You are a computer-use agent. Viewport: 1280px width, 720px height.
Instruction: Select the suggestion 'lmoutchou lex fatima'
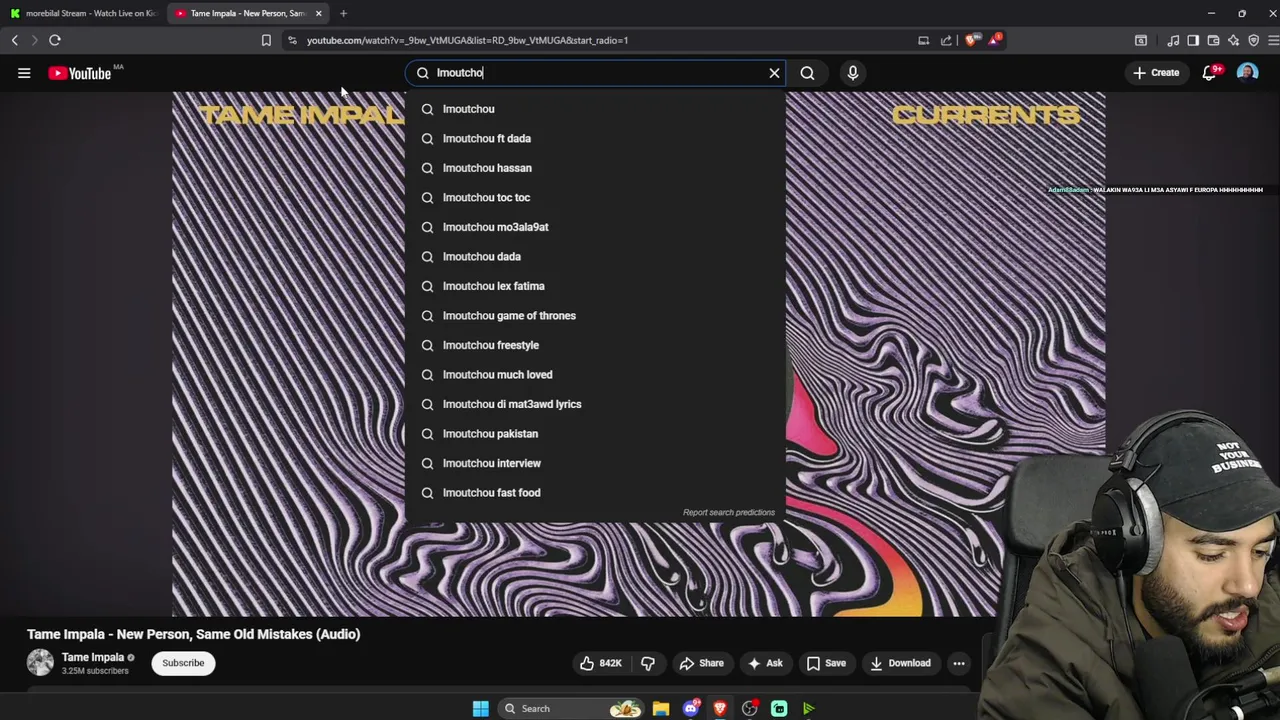(595, 286)
